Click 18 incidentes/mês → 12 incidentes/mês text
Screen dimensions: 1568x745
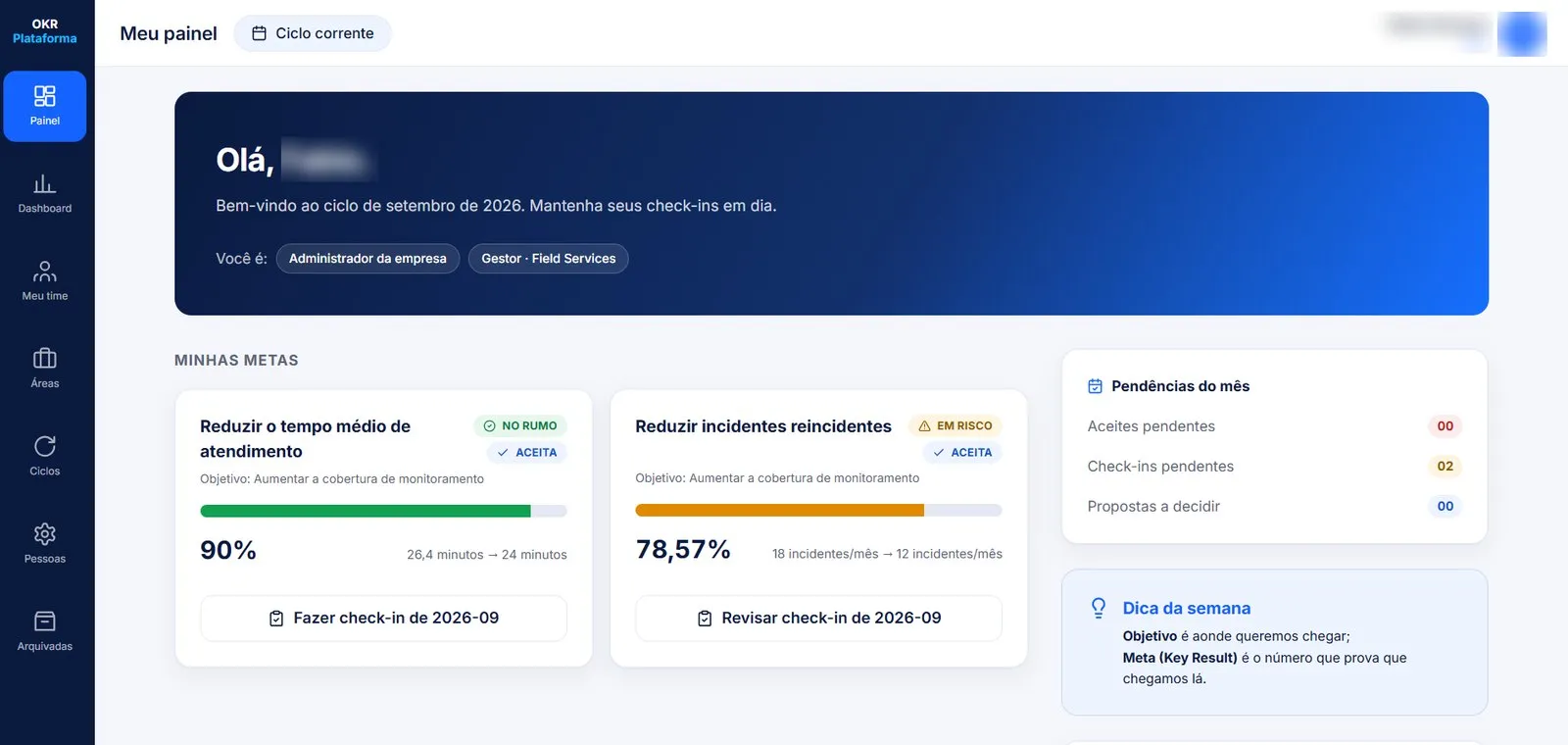[887, 554]
